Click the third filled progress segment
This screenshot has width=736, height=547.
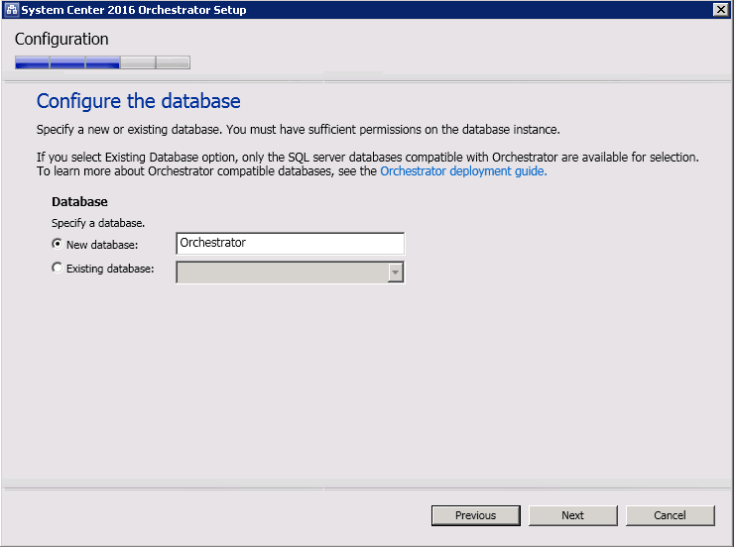(x=102, y=63)
